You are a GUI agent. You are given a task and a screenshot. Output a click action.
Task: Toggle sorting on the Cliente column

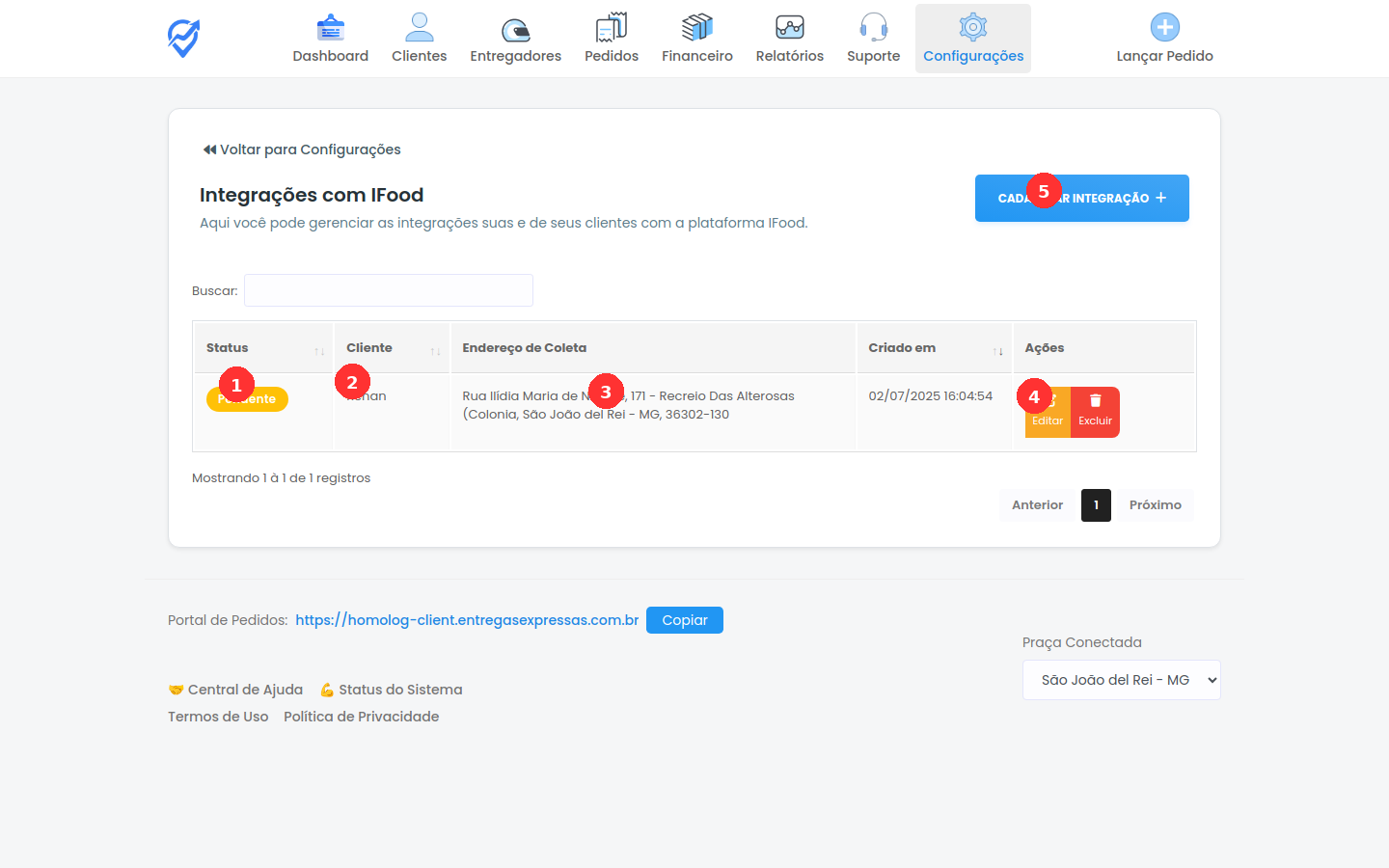click(434, 349)
